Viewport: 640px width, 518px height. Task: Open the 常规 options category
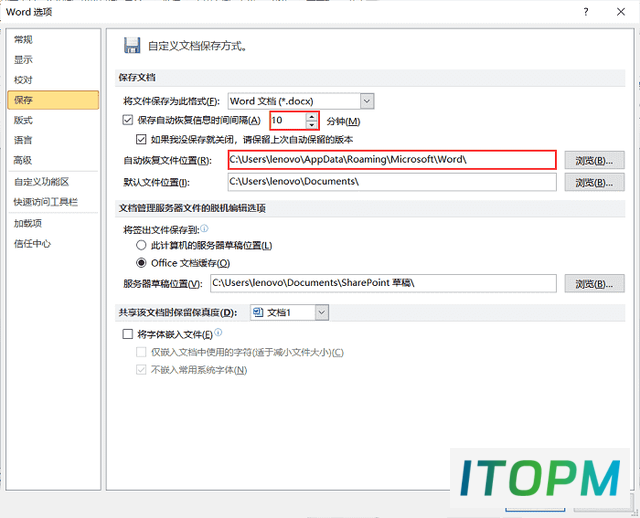[x=23, y=40]
